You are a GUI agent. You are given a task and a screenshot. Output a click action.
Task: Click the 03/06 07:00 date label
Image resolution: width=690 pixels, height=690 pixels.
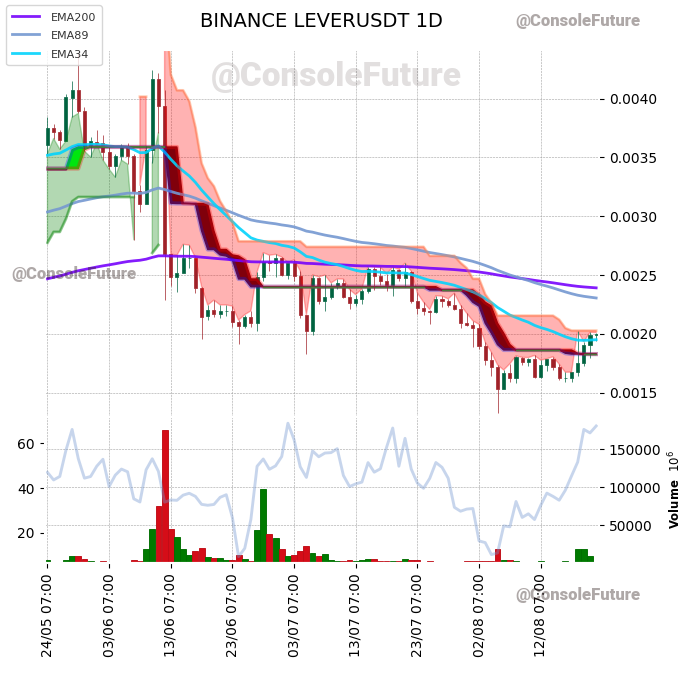tap(109, 616)
